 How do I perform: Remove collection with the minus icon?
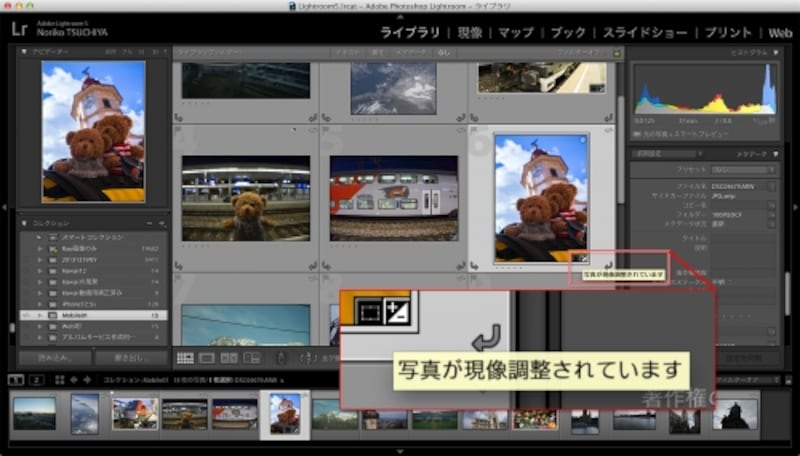pyautogui.click(x=149, y=223)
